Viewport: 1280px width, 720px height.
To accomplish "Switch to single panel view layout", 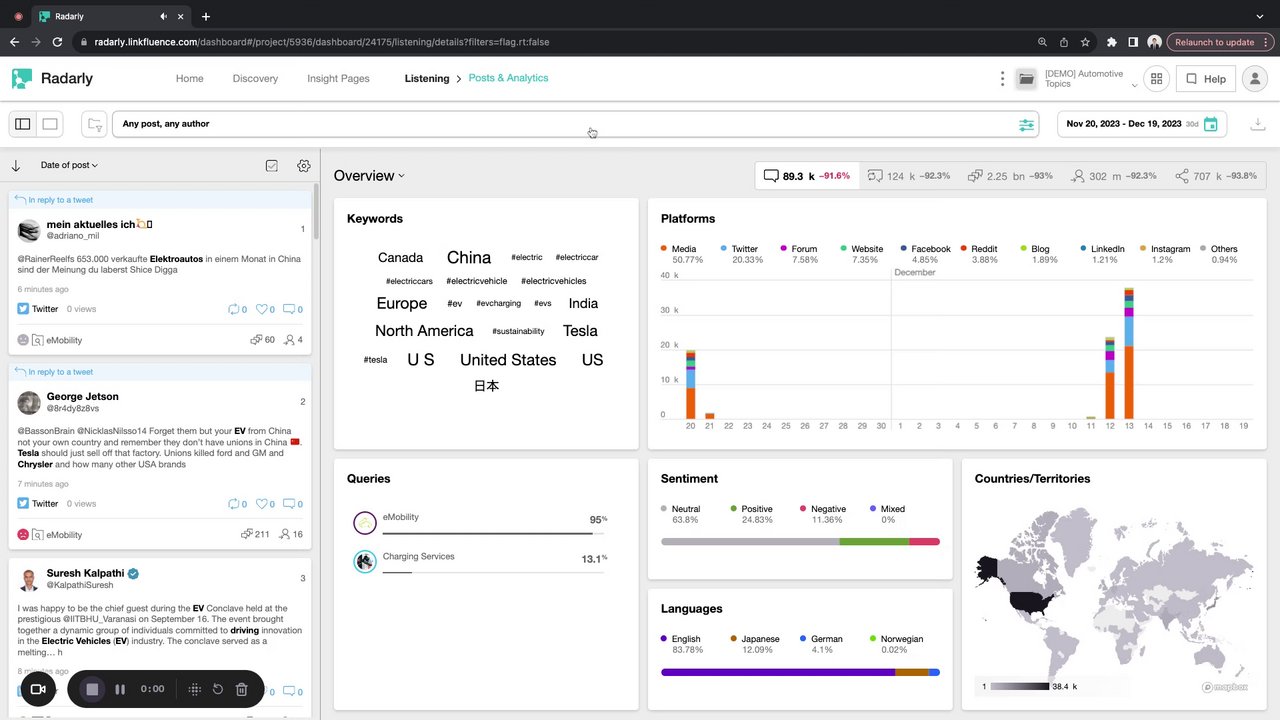I will tap(50, 124).
